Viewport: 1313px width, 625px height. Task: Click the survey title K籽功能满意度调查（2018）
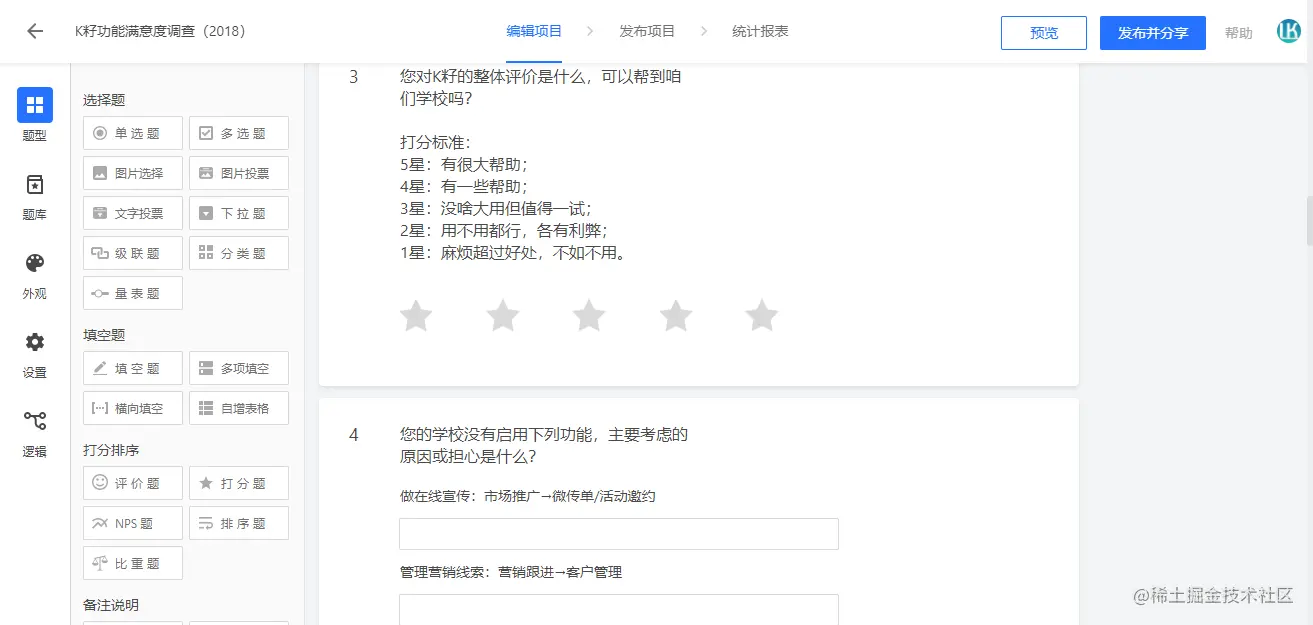click(x=160, y=31)
